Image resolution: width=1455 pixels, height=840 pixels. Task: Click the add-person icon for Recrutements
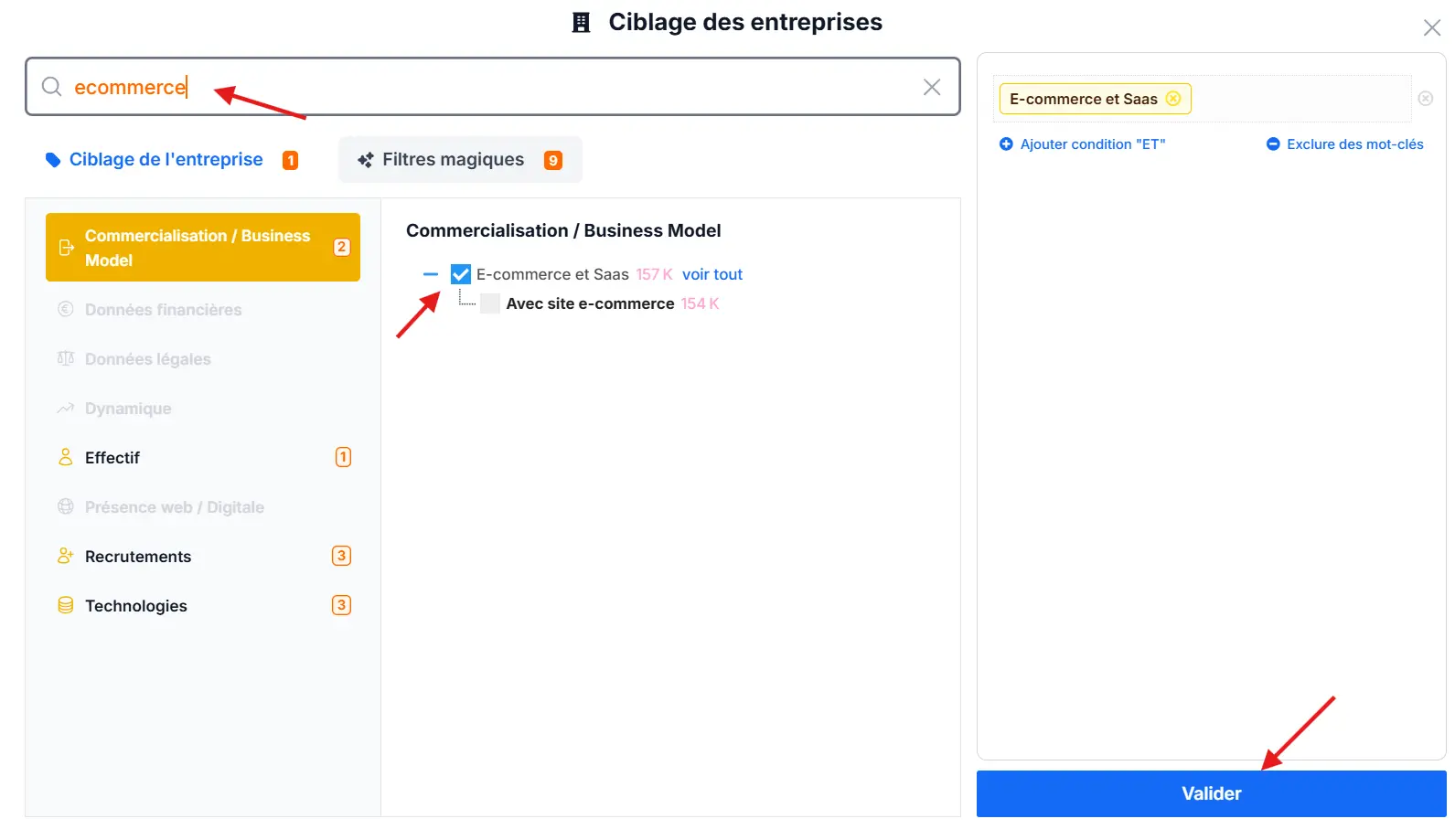tap(66, 556)
